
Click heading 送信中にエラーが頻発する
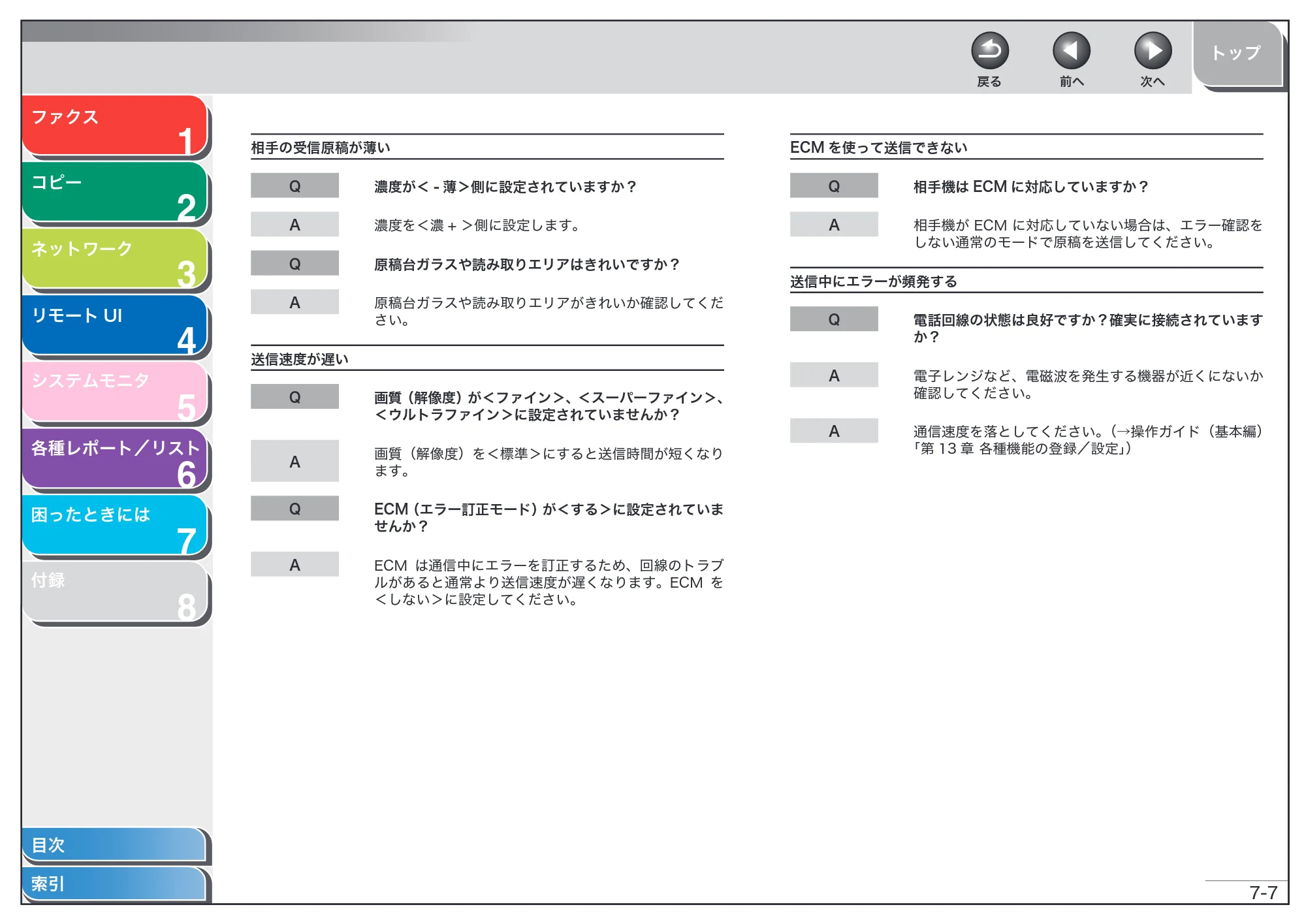[873, 281]
